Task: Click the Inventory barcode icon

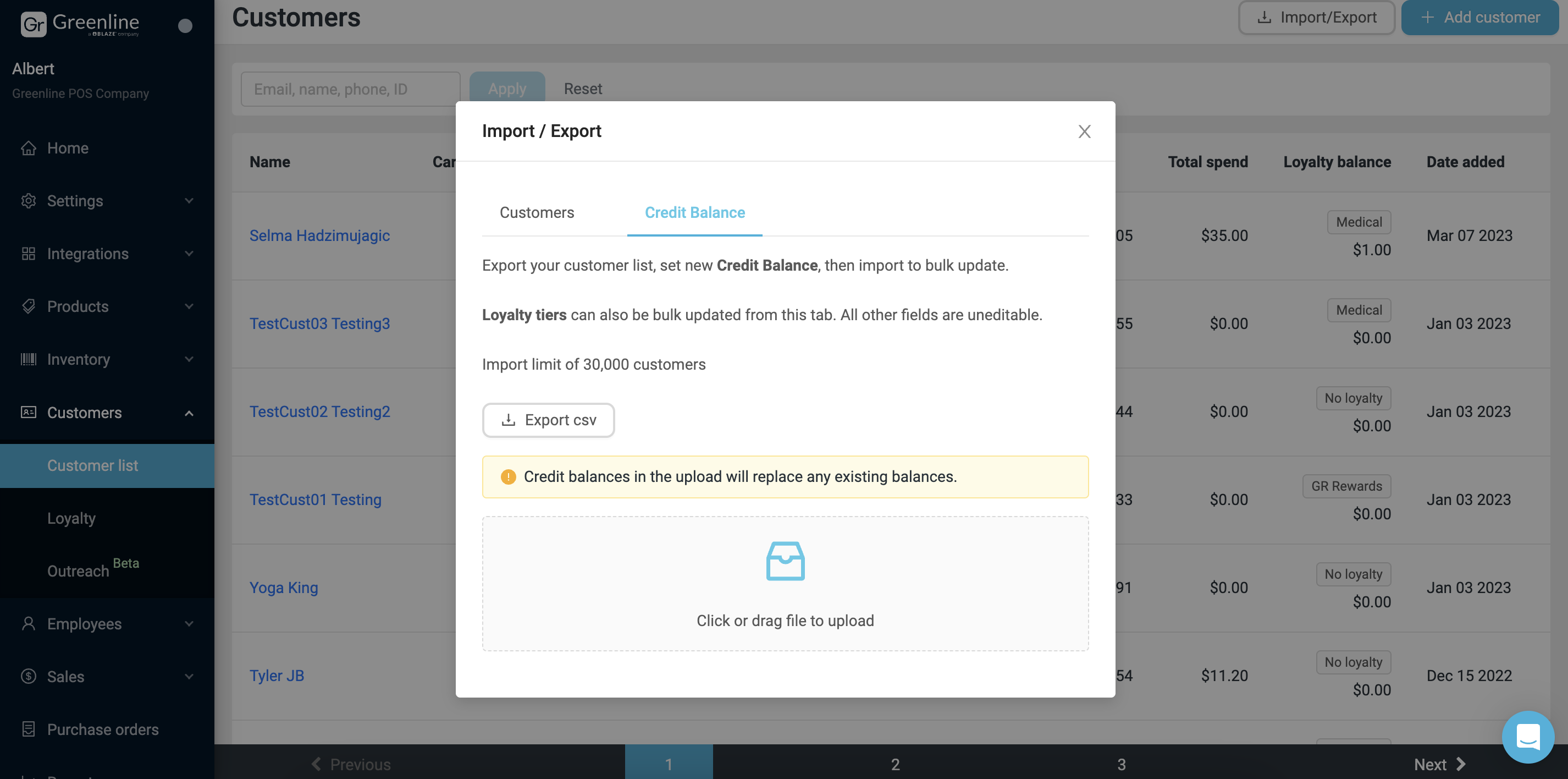Action: coord(29,359)
